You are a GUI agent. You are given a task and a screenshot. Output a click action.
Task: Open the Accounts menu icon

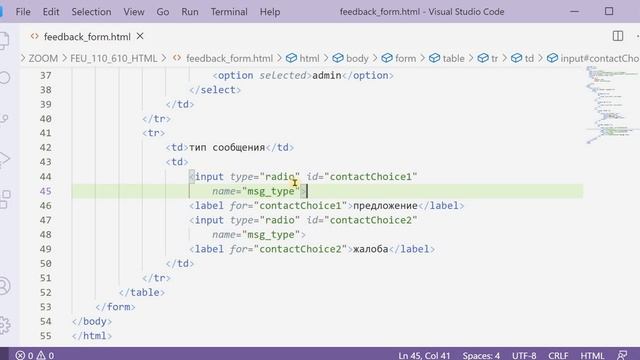point(4,286)
